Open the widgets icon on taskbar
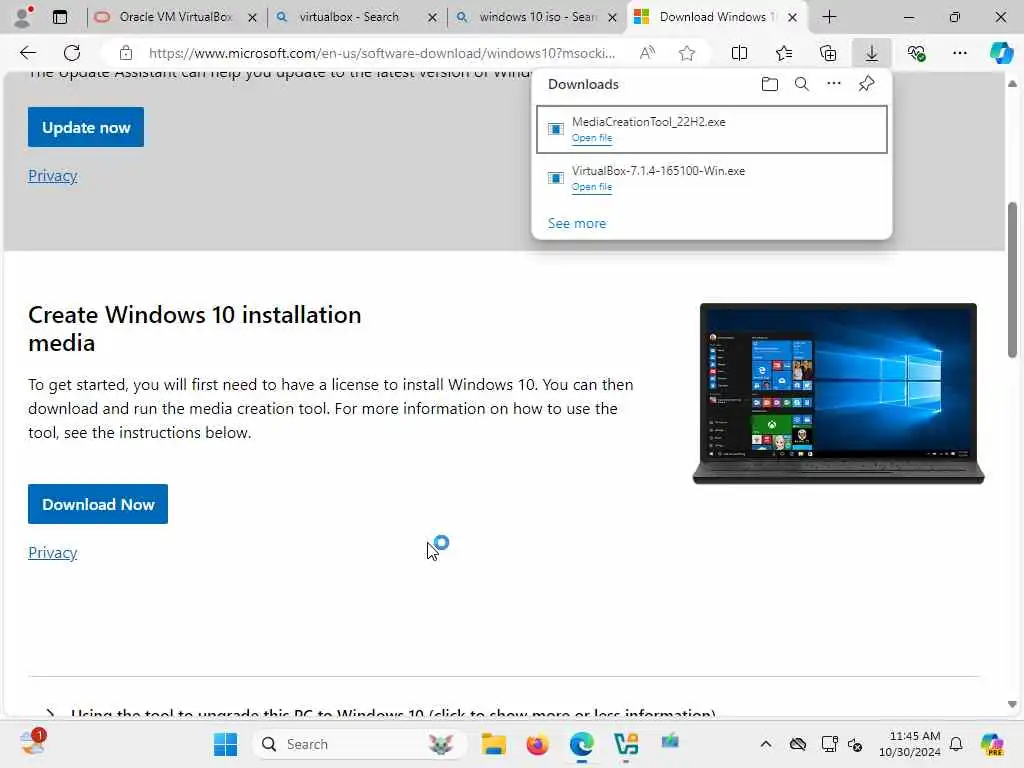Screen dimensions: 1024x768 point(31,743)
